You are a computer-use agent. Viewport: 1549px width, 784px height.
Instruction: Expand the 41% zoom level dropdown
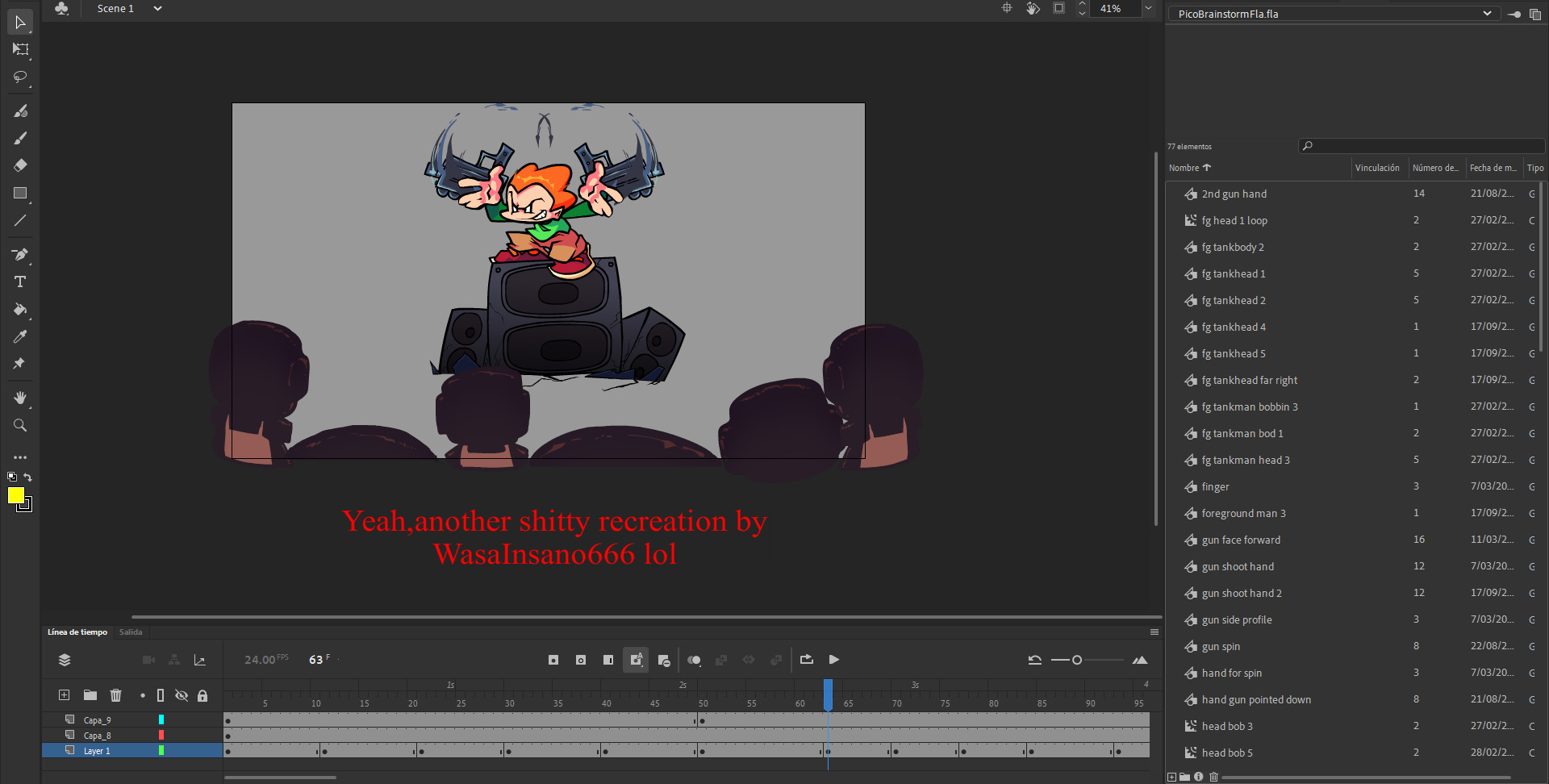pyautogui.click(x=1148, y=9)
